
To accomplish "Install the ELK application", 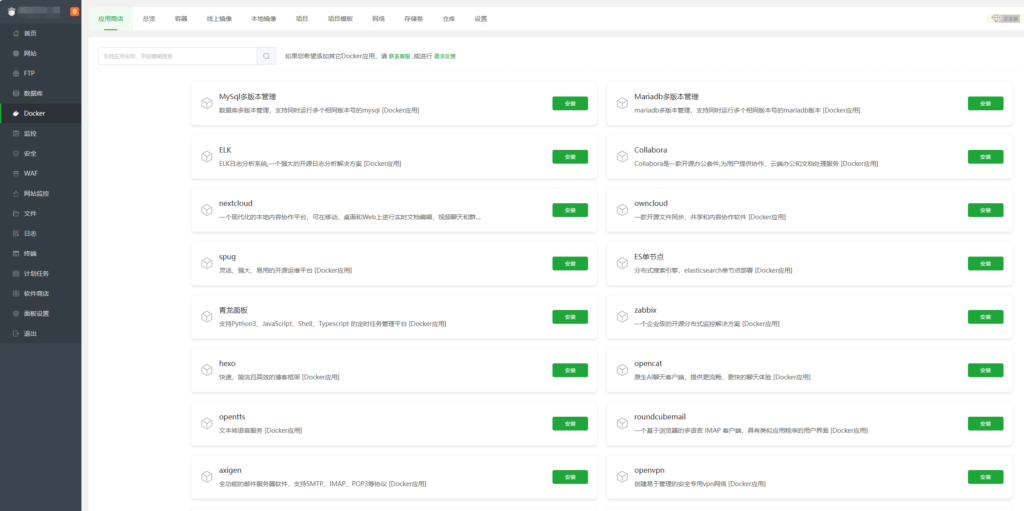I will click(570, 157).
